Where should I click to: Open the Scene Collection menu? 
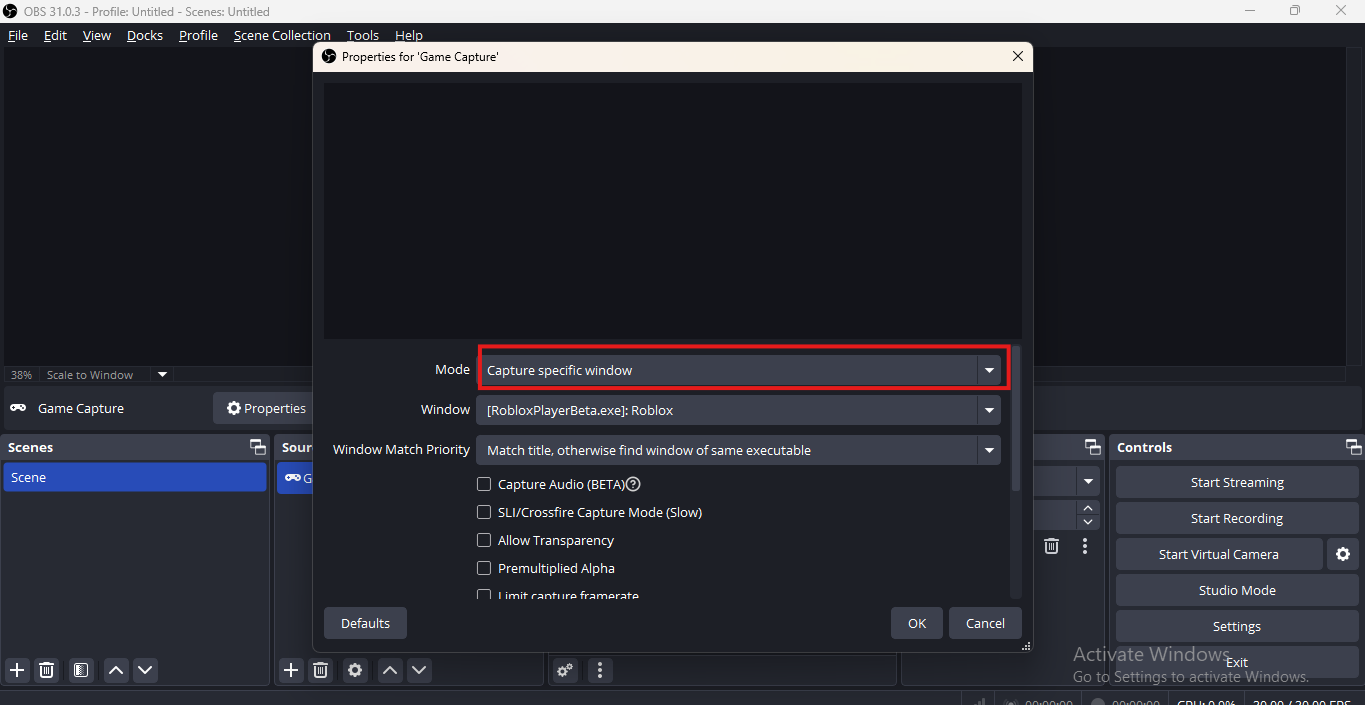tap(282, 35)
